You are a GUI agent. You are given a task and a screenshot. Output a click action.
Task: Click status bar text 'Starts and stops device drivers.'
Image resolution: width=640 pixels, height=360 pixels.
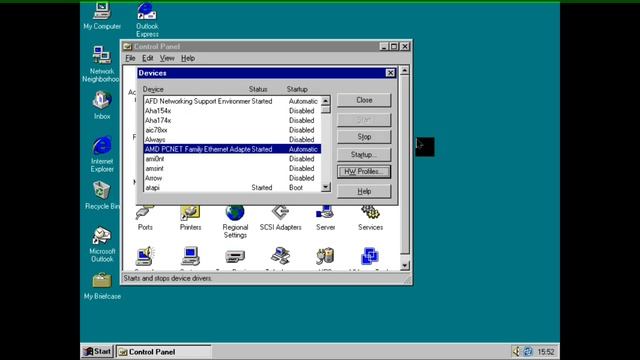(167, 278)
